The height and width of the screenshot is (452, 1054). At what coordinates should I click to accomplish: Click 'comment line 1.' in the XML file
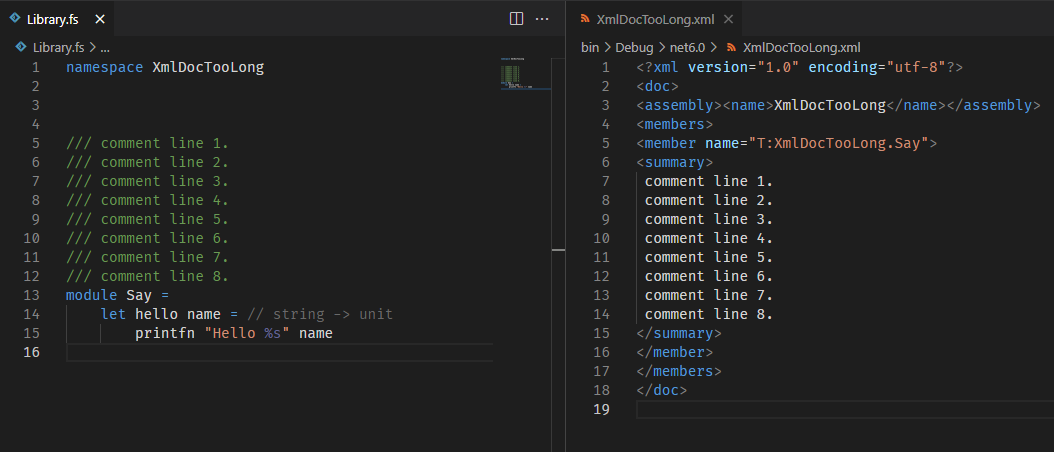(x=708, y=182)
